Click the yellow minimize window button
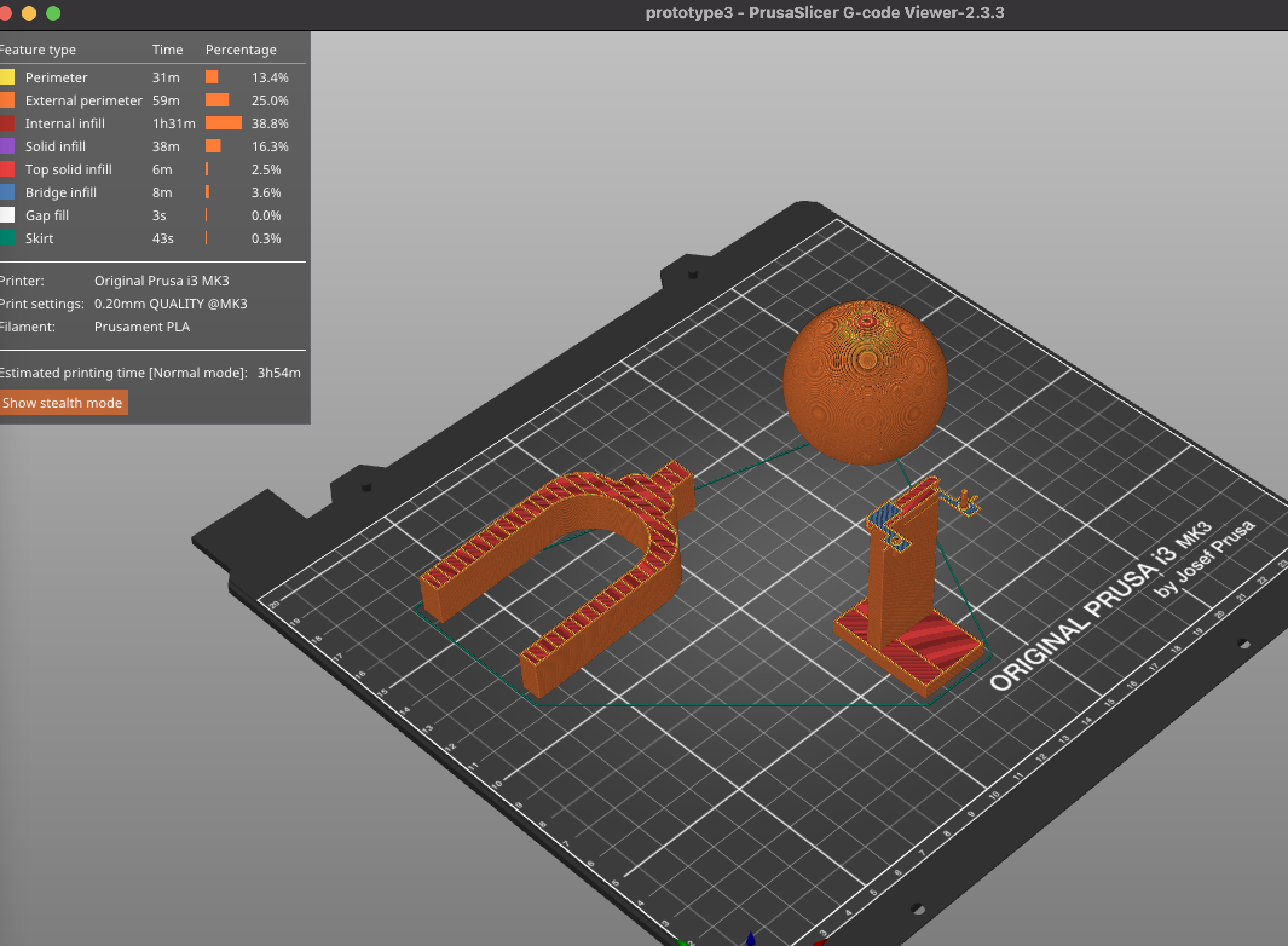 point(29,13)
